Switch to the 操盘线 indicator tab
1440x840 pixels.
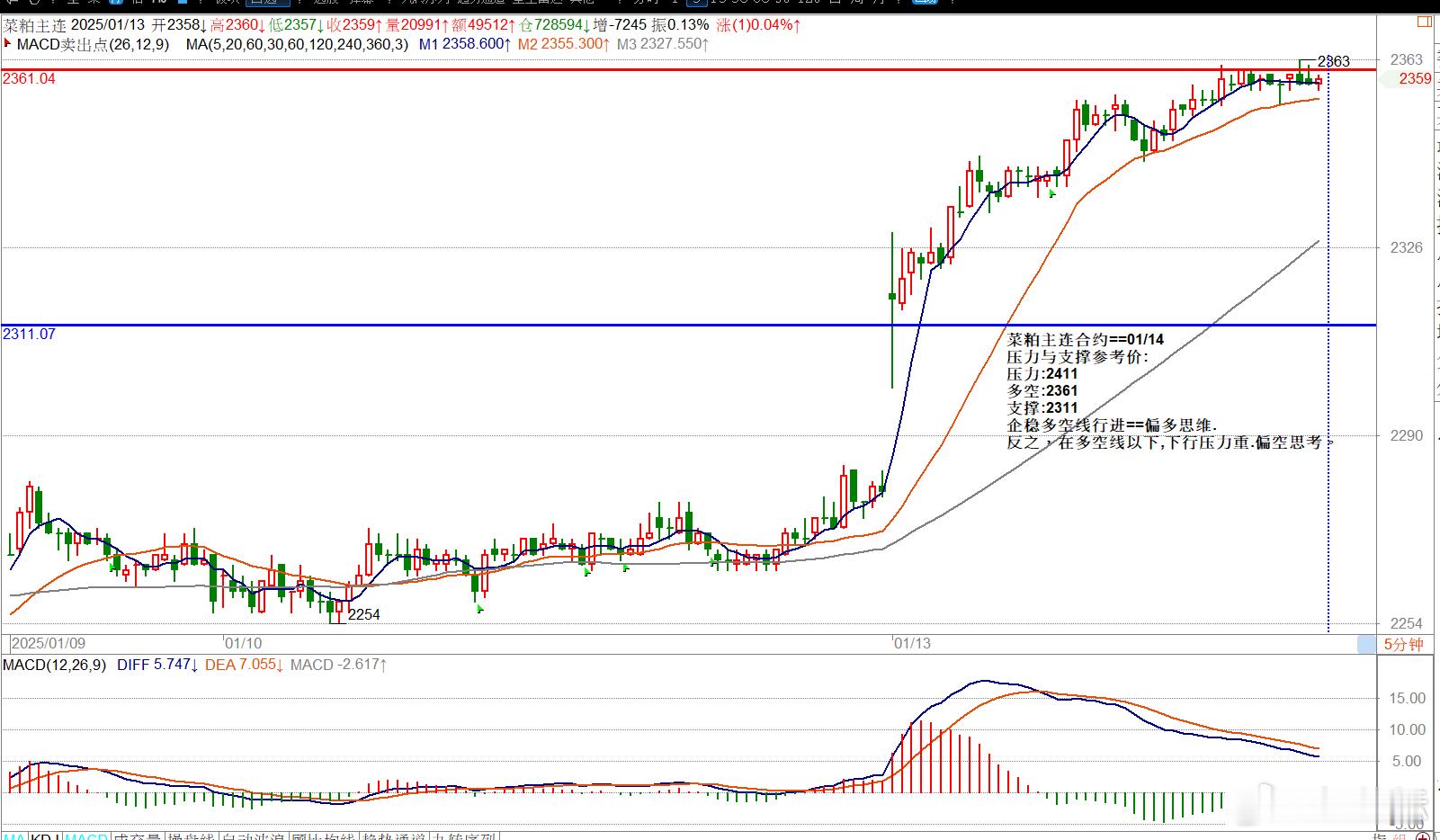pos(192,836)
